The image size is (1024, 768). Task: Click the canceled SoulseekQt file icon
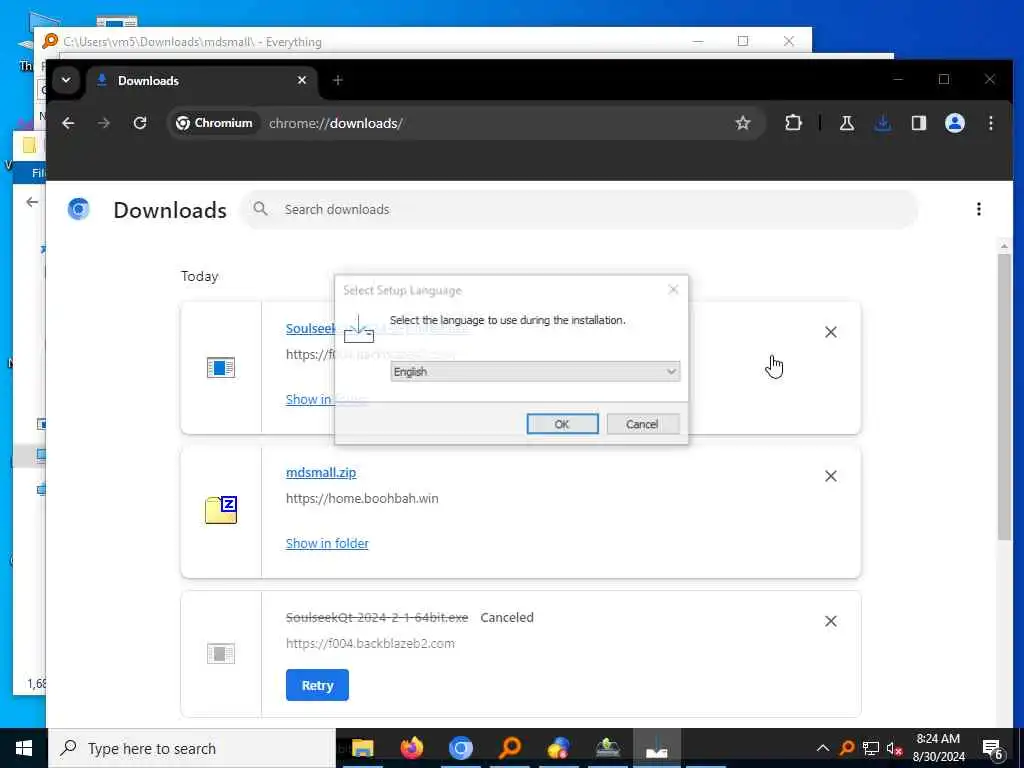221,653
